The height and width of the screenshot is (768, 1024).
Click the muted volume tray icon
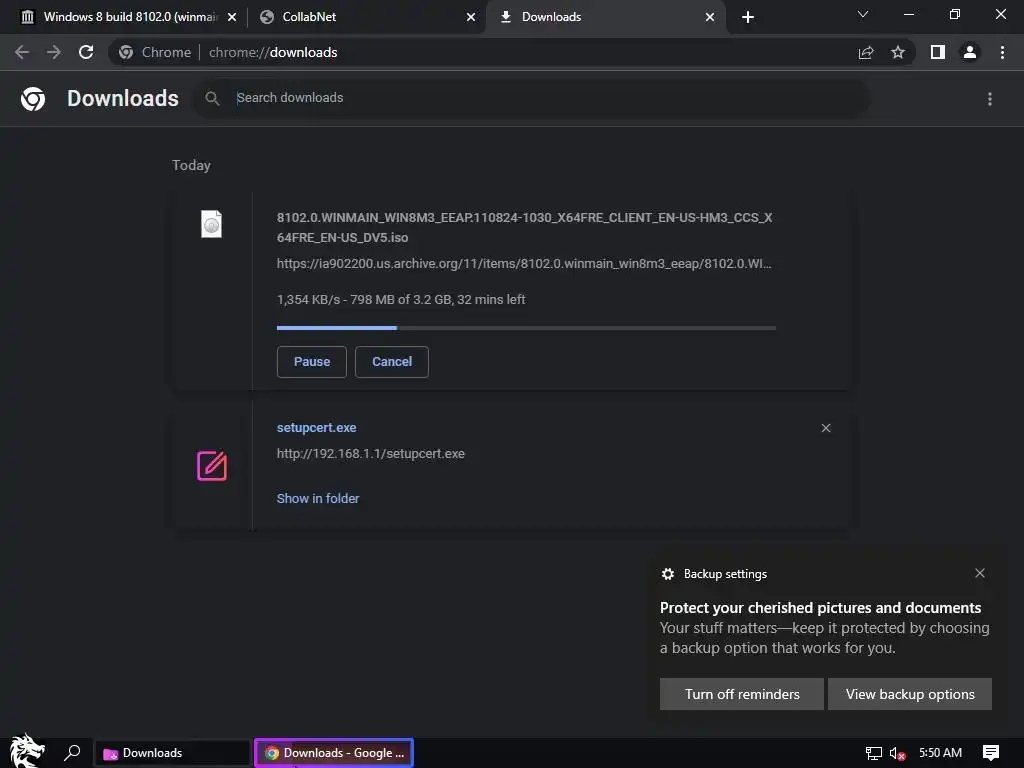click(898, 754)
